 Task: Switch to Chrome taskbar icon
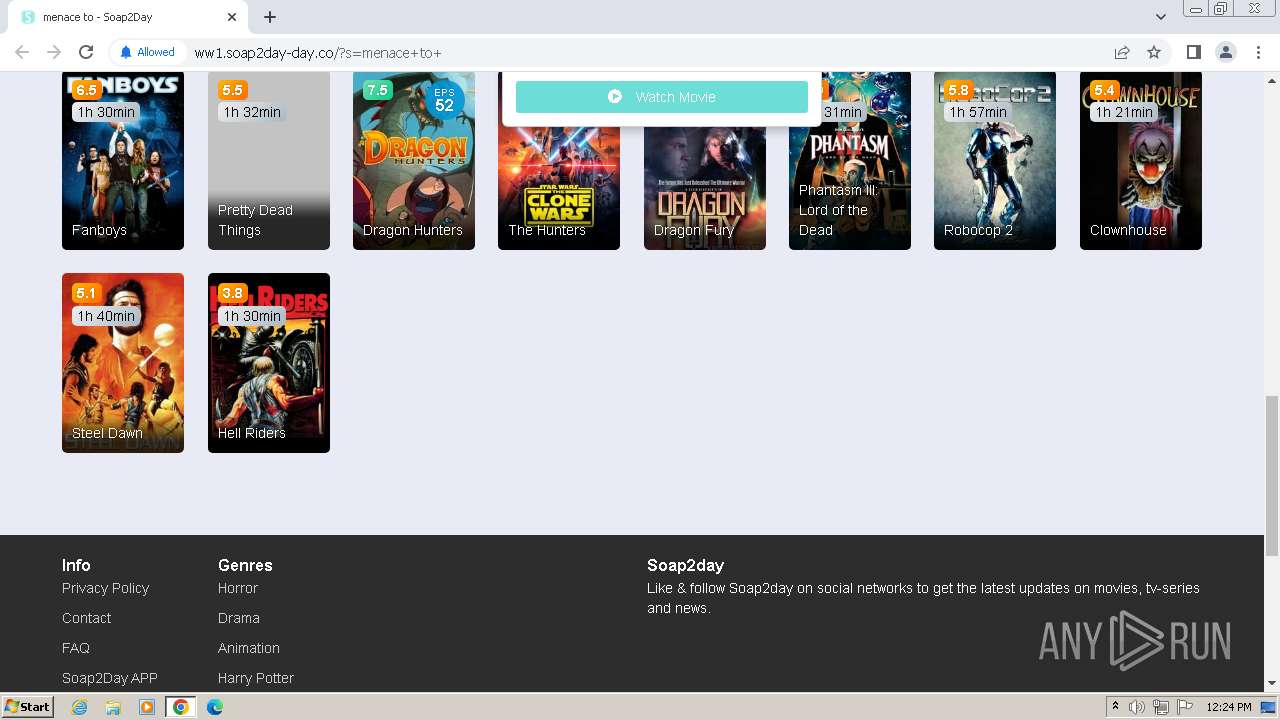(x=180, y=707)
